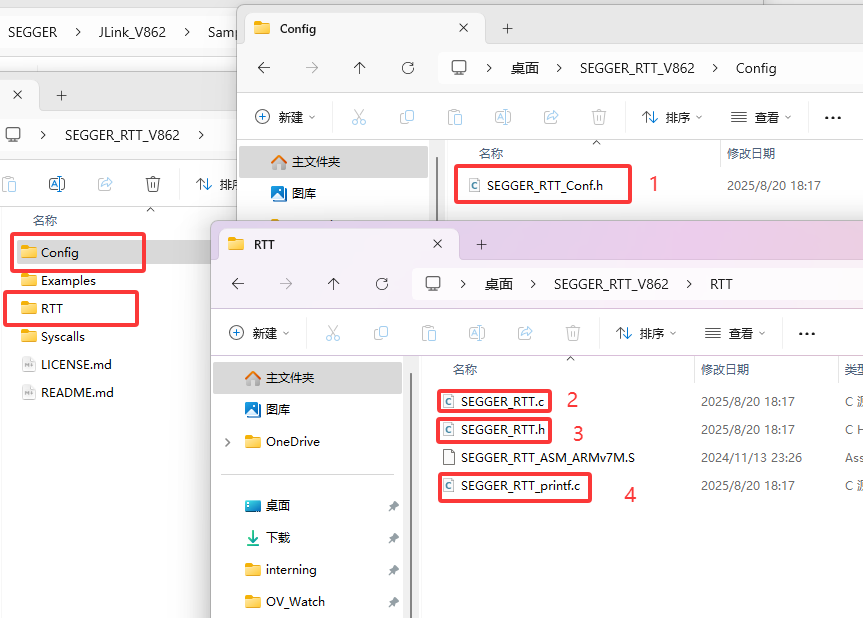Viewport: 863px width, 618px height.
Task: Select the SEGGER_RTT_Conf.h file
Action: pos(544,185)
